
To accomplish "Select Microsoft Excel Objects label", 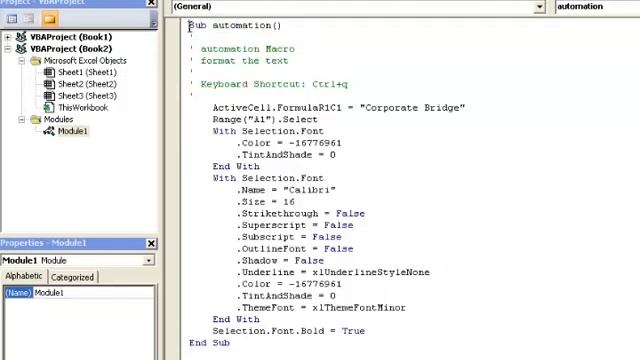I will coord(85,61).
